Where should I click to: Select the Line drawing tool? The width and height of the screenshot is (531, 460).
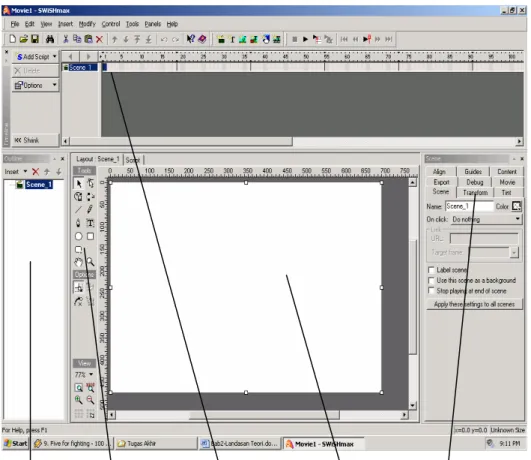click(x=78, y=209)
